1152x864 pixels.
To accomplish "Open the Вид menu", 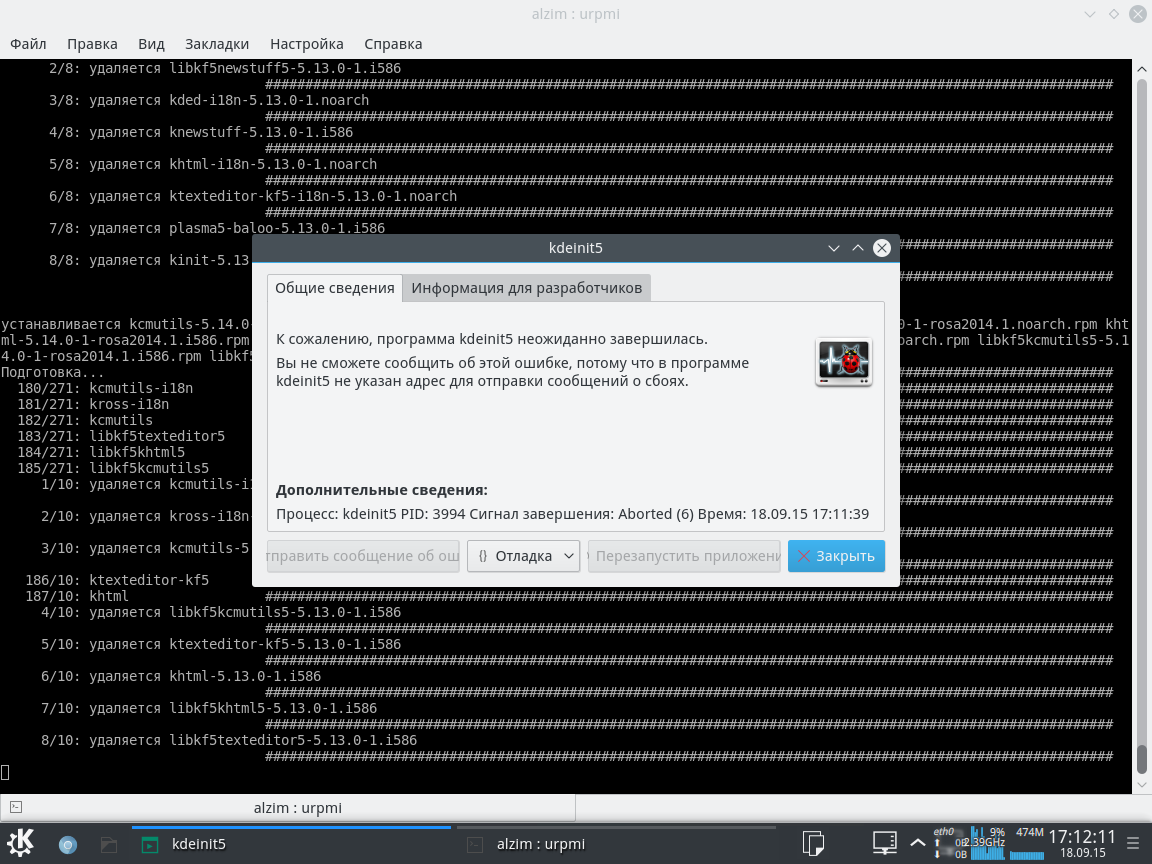I will point(151,44).
